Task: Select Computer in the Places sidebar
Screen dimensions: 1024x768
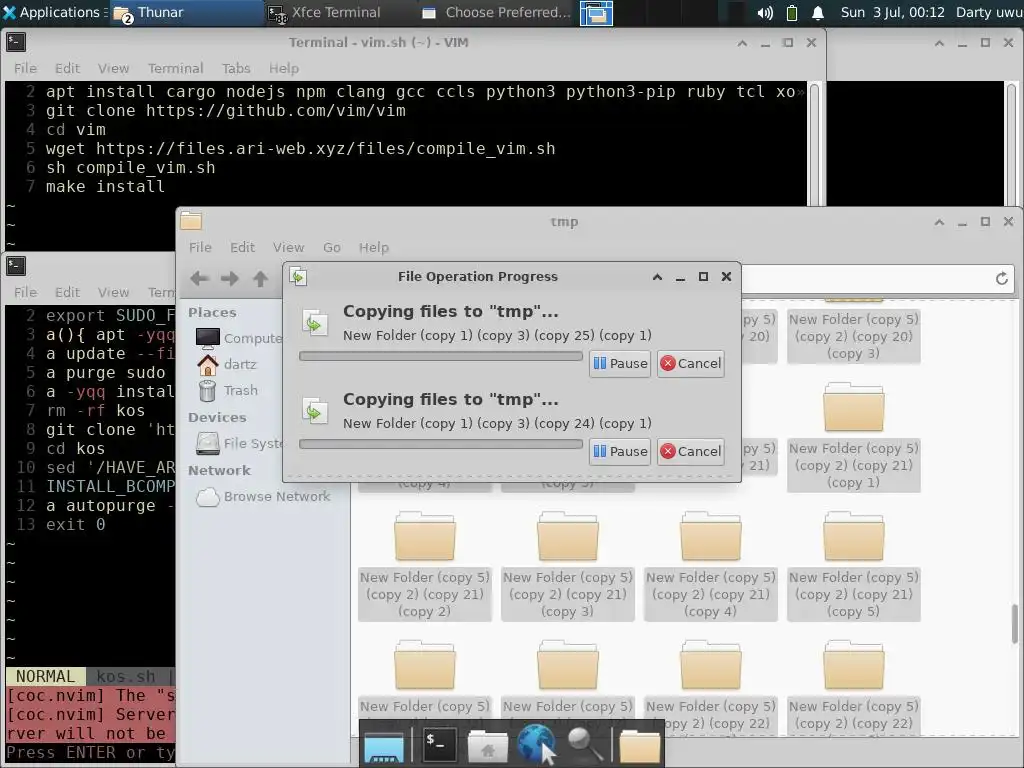Action: point(238,338)
